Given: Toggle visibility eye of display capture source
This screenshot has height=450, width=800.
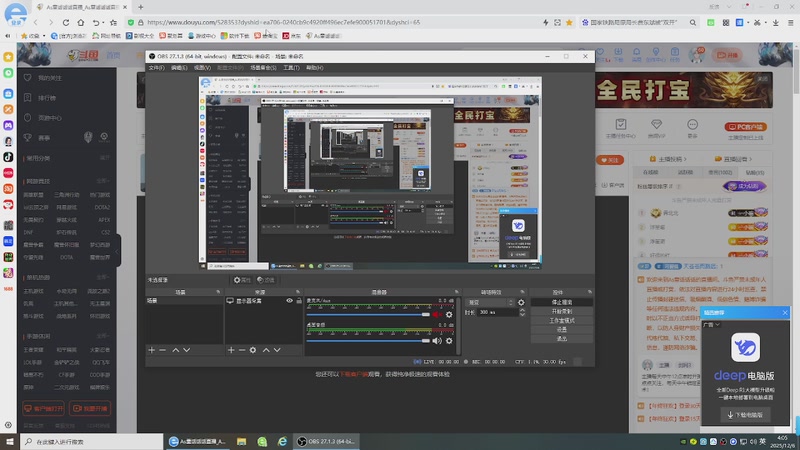Looking at the screenshot, I should tap(290, 300).
